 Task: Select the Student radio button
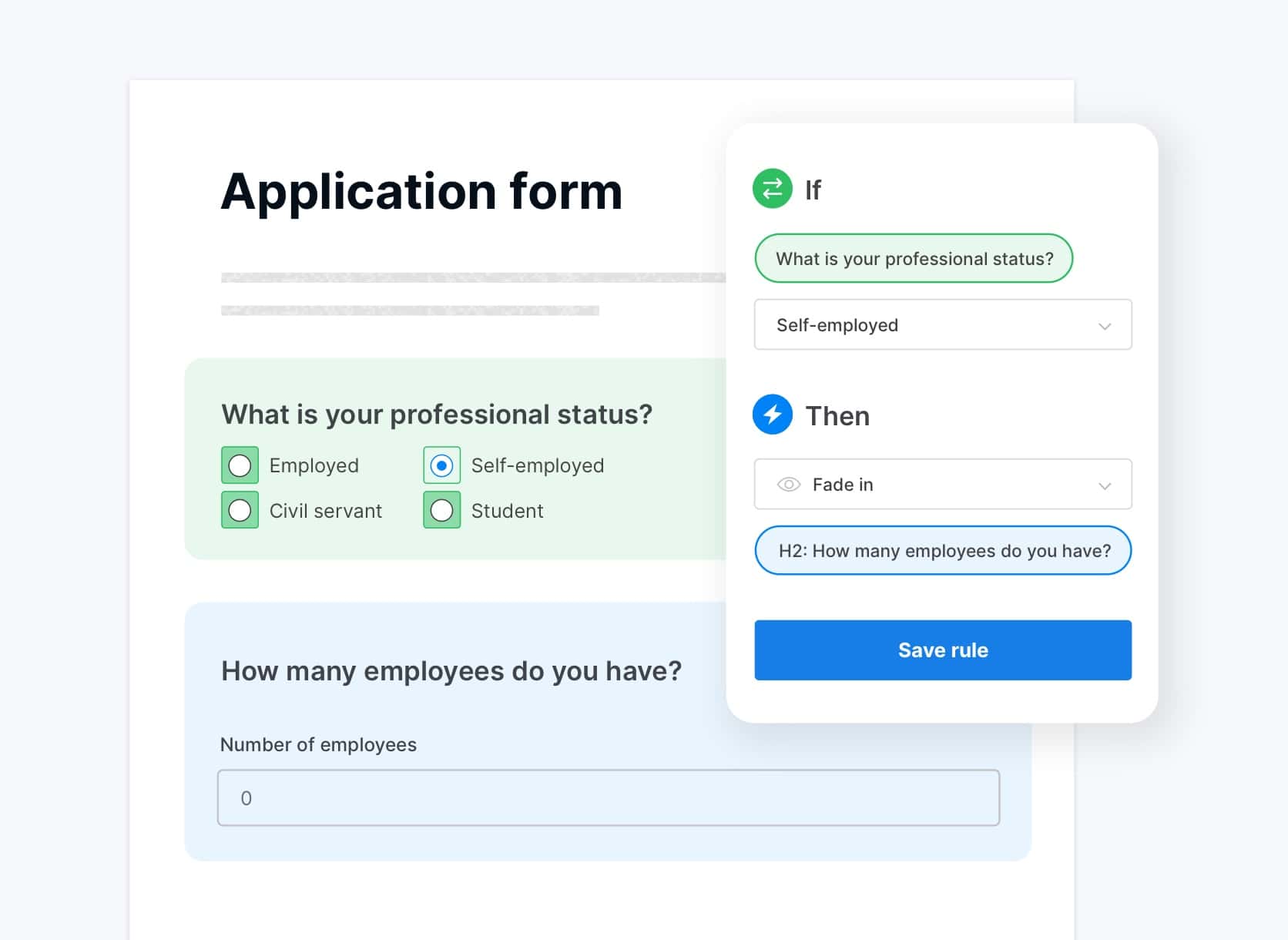coord(441,510)
